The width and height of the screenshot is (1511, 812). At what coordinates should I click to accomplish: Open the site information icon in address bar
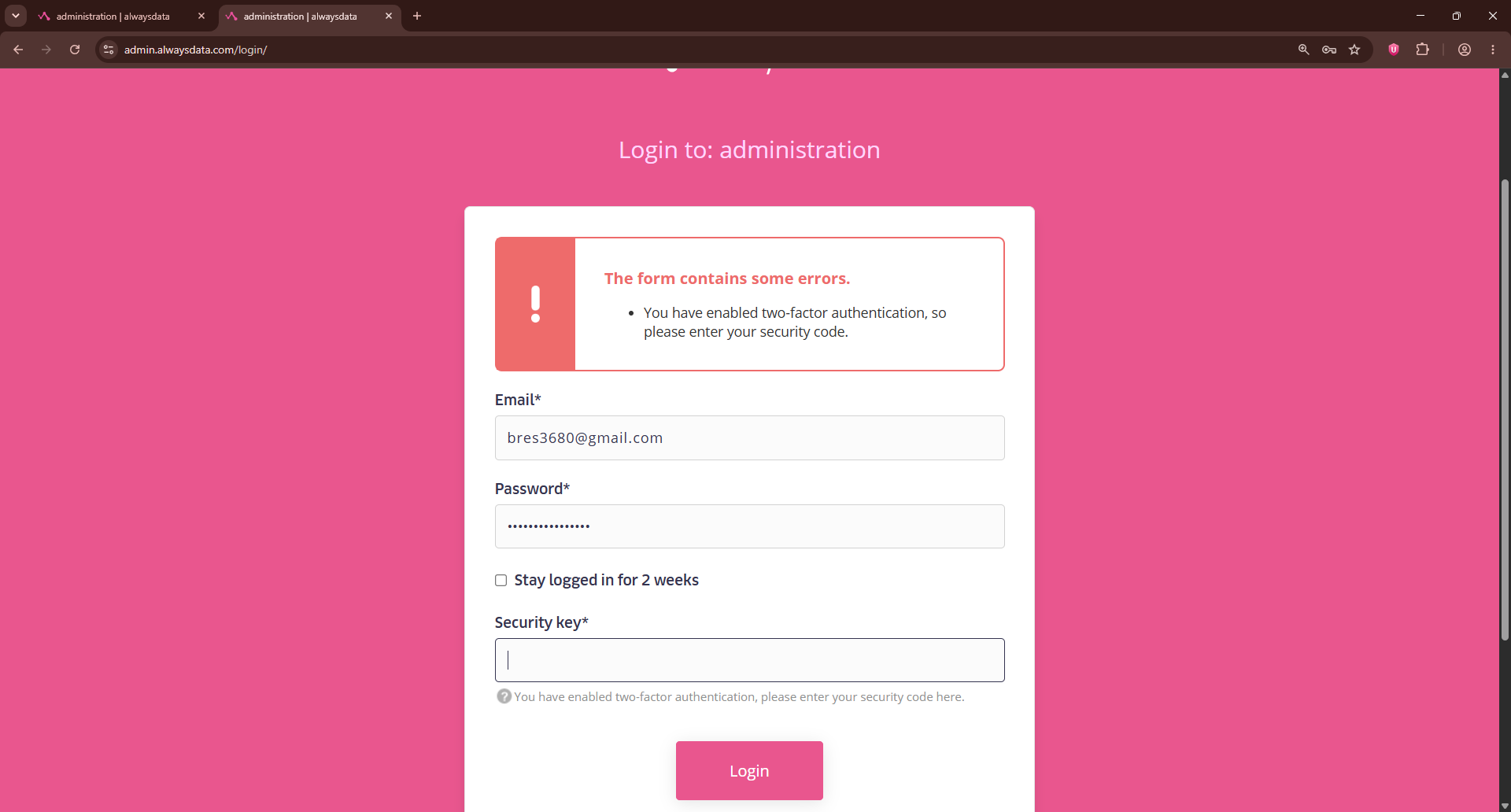[109, 50]
